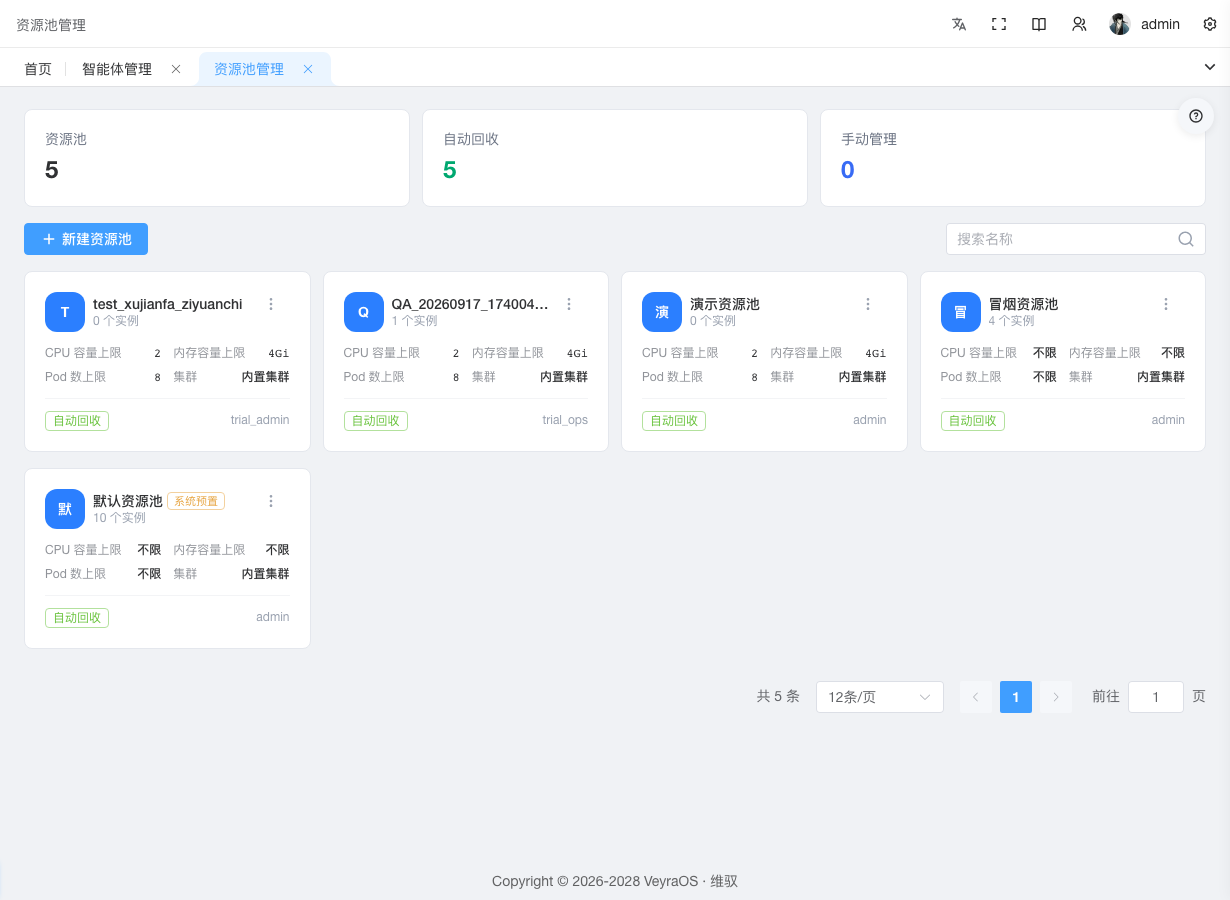Click the 自动回收 tag on 演示资源池 card
This screenshot has height=900, width=1230.
click(674, 421)
